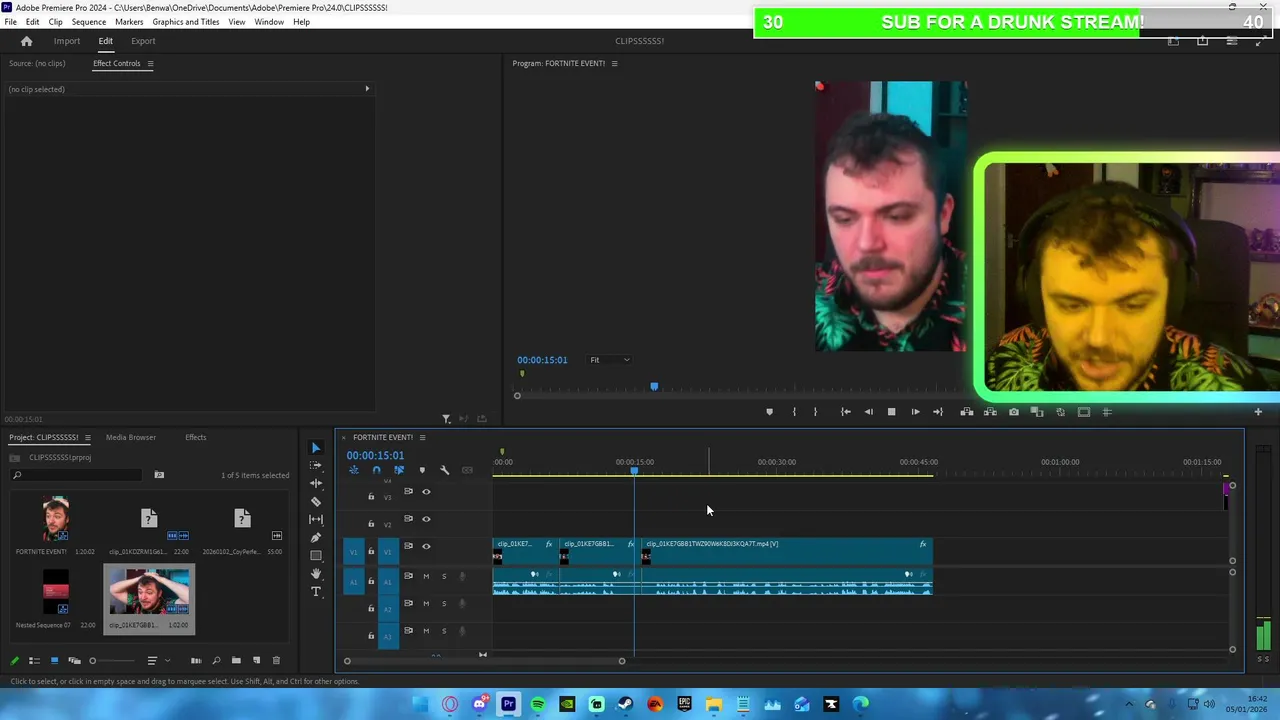The height and width of the screenshot is (720, 1280).
Task: Mute audio track A1
Action: click(426, 576)
